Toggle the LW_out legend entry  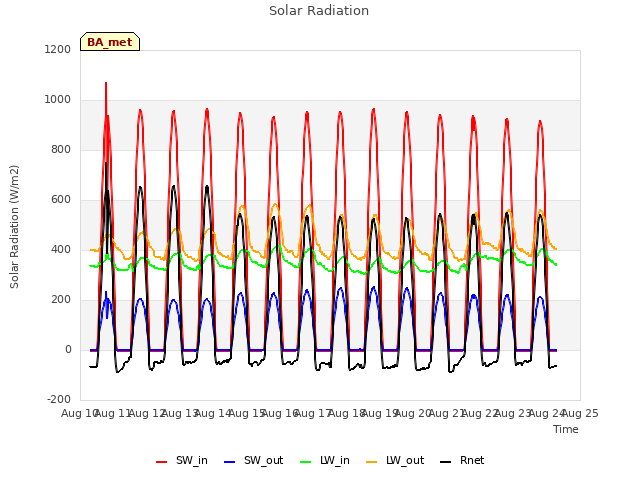(x=395, y=461)
